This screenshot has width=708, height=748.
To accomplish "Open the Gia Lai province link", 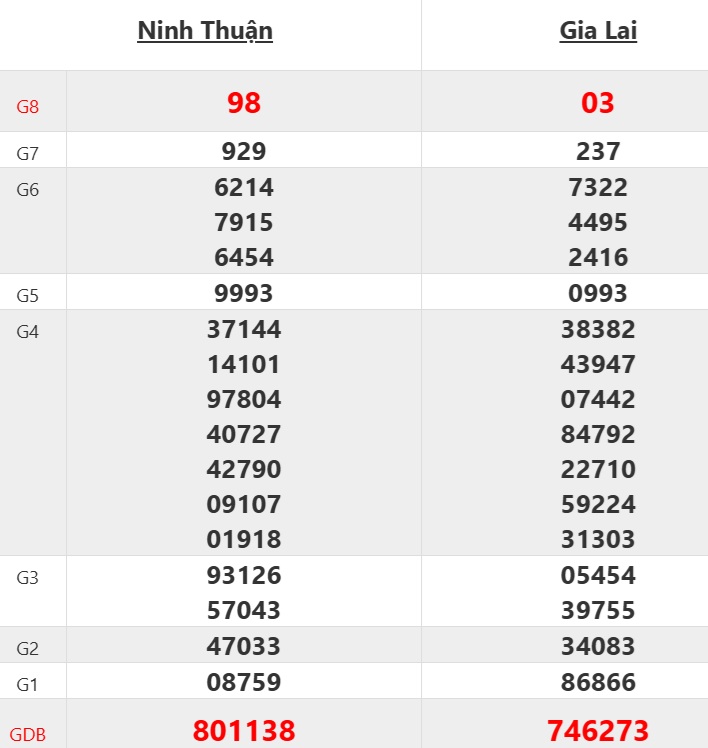I will [598, 31].
